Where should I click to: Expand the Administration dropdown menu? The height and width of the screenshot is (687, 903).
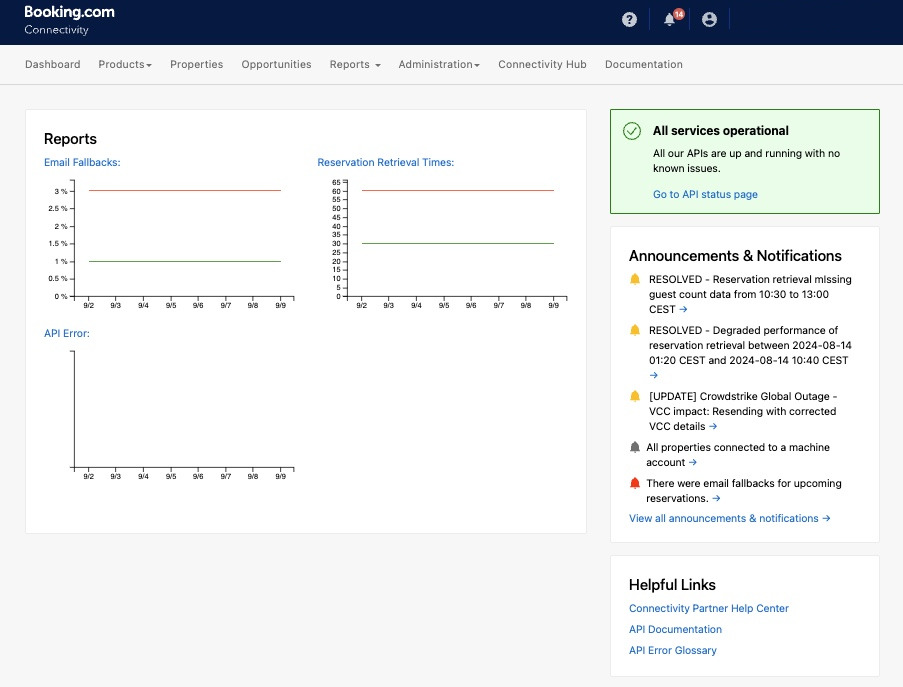click(439, 65)
